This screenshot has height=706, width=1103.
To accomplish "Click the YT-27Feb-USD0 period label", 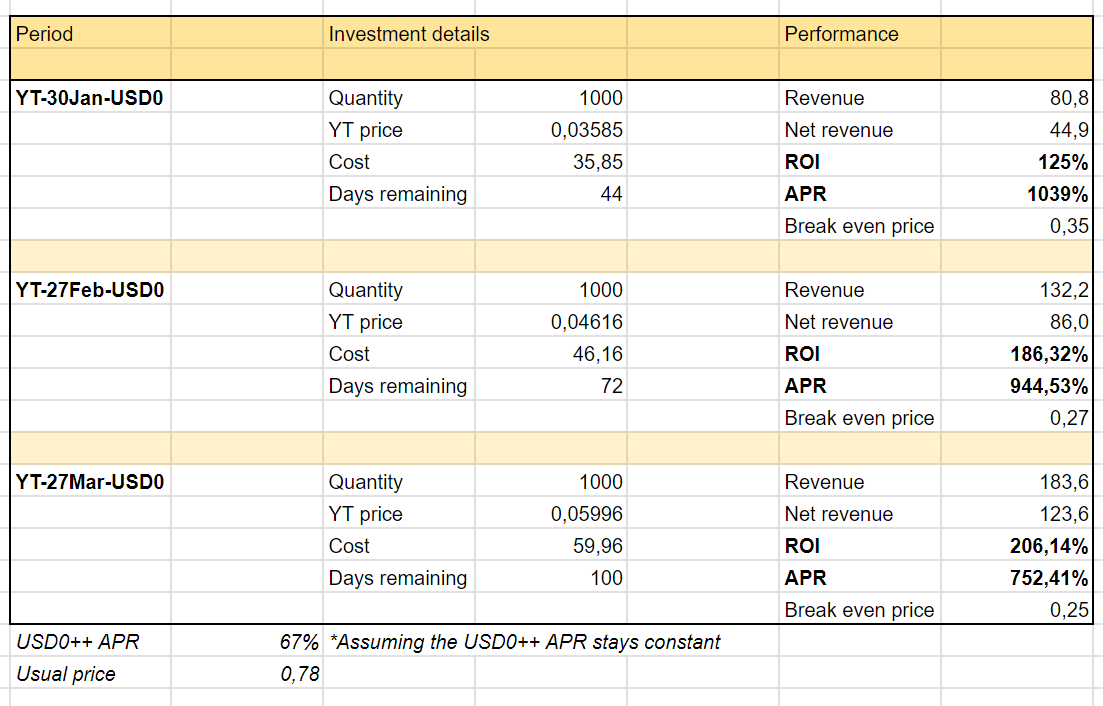I will click(90, 290).
